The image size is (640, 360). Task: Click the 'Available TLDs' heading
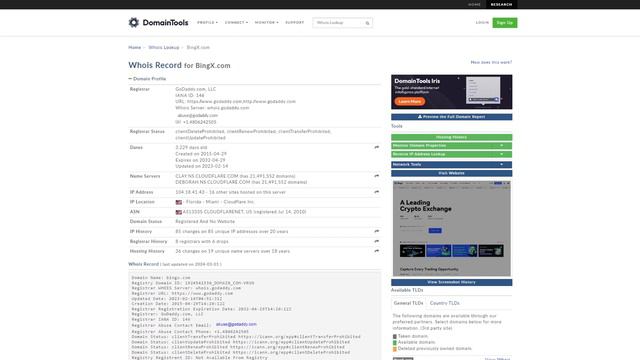pos(407,290)
